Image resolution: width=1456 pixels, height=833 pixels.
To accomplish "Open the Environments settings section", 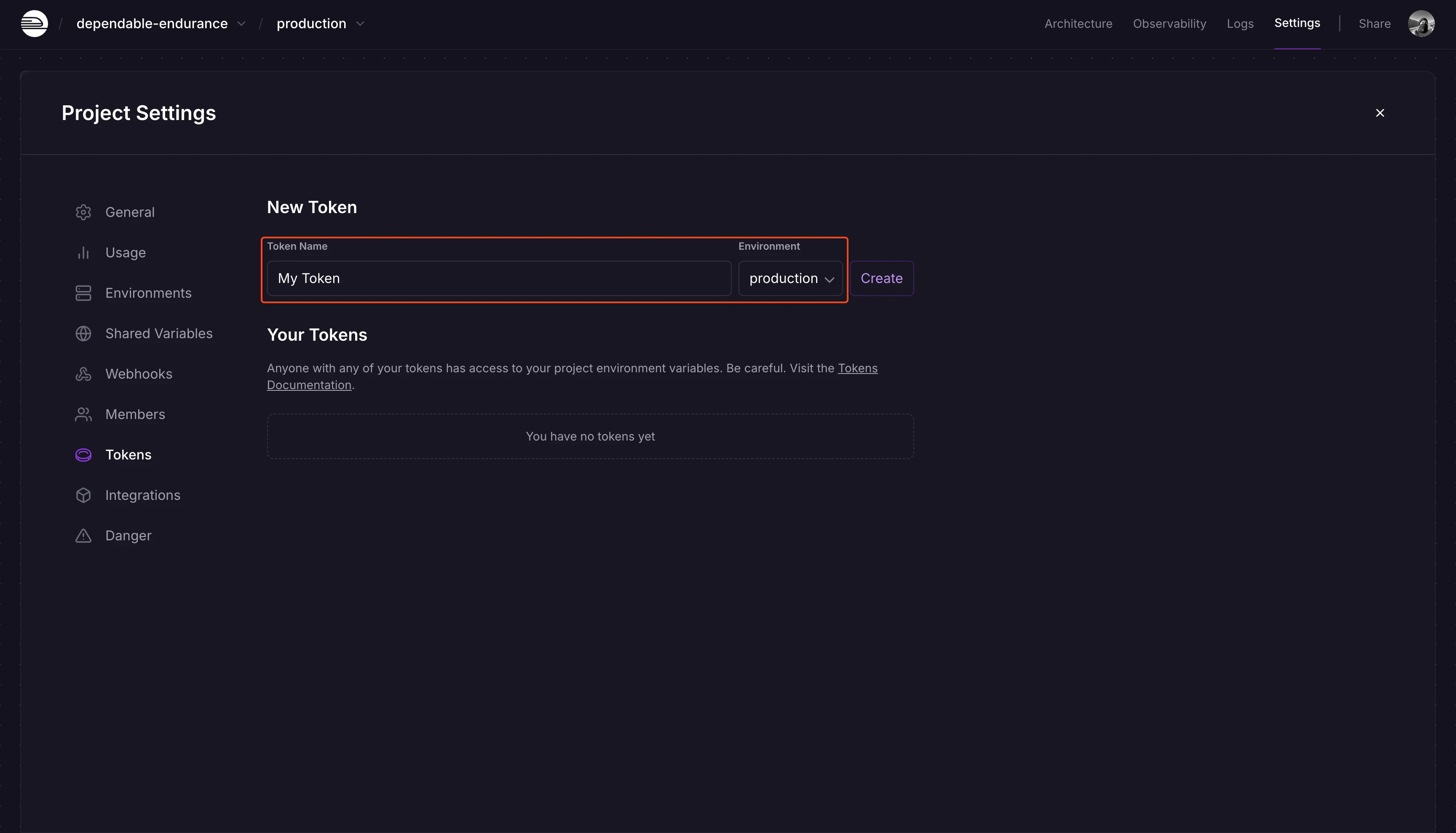I will tap(148, 293).
